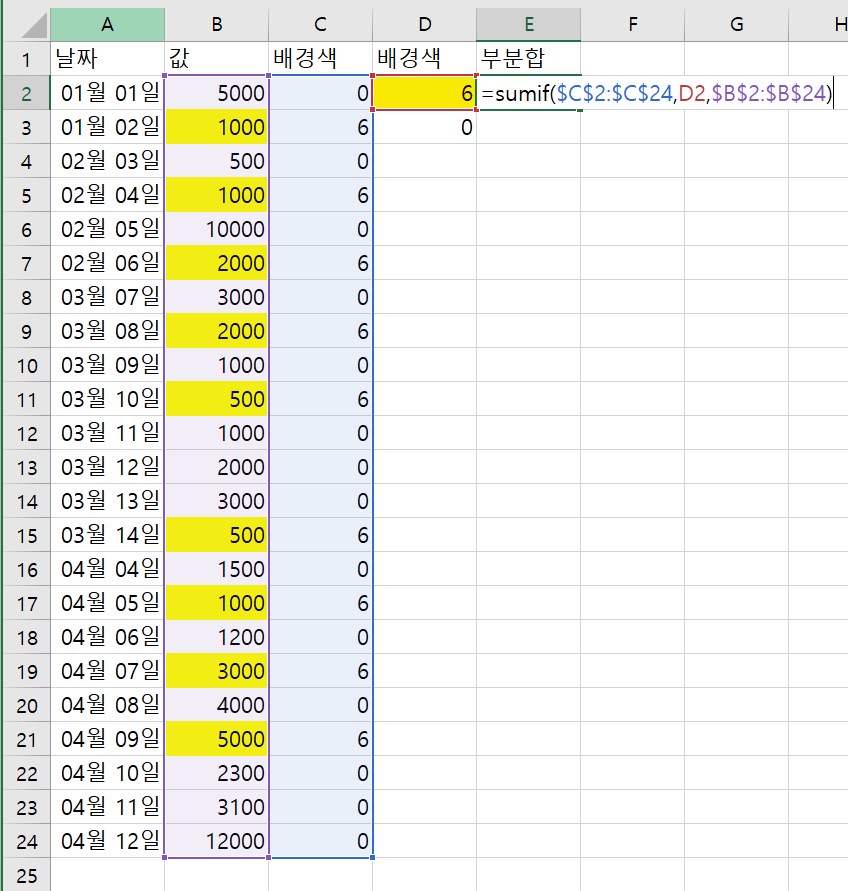
Task: Click the 값 header cell
Action: (x=217, y=59)
